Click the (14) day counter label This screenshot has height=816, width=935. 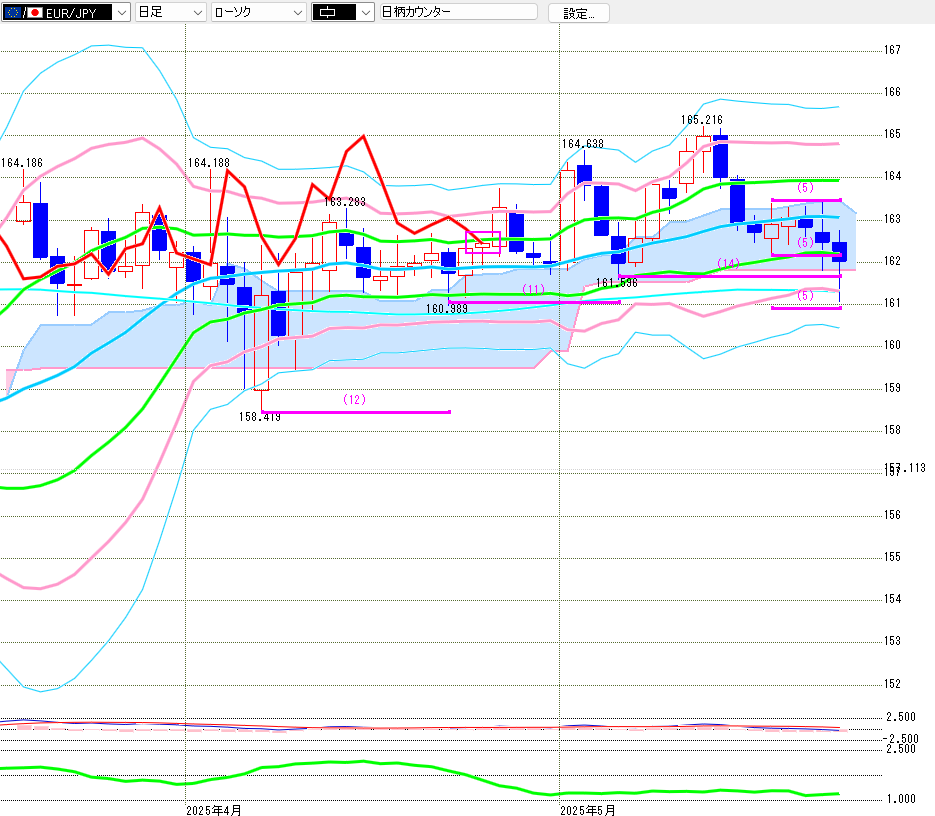[728, 264]
